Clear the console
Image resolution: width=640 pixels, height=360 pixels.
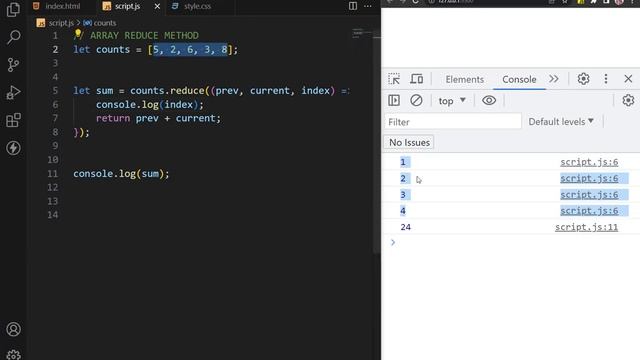pyautogui.click(x=416, y=100)
